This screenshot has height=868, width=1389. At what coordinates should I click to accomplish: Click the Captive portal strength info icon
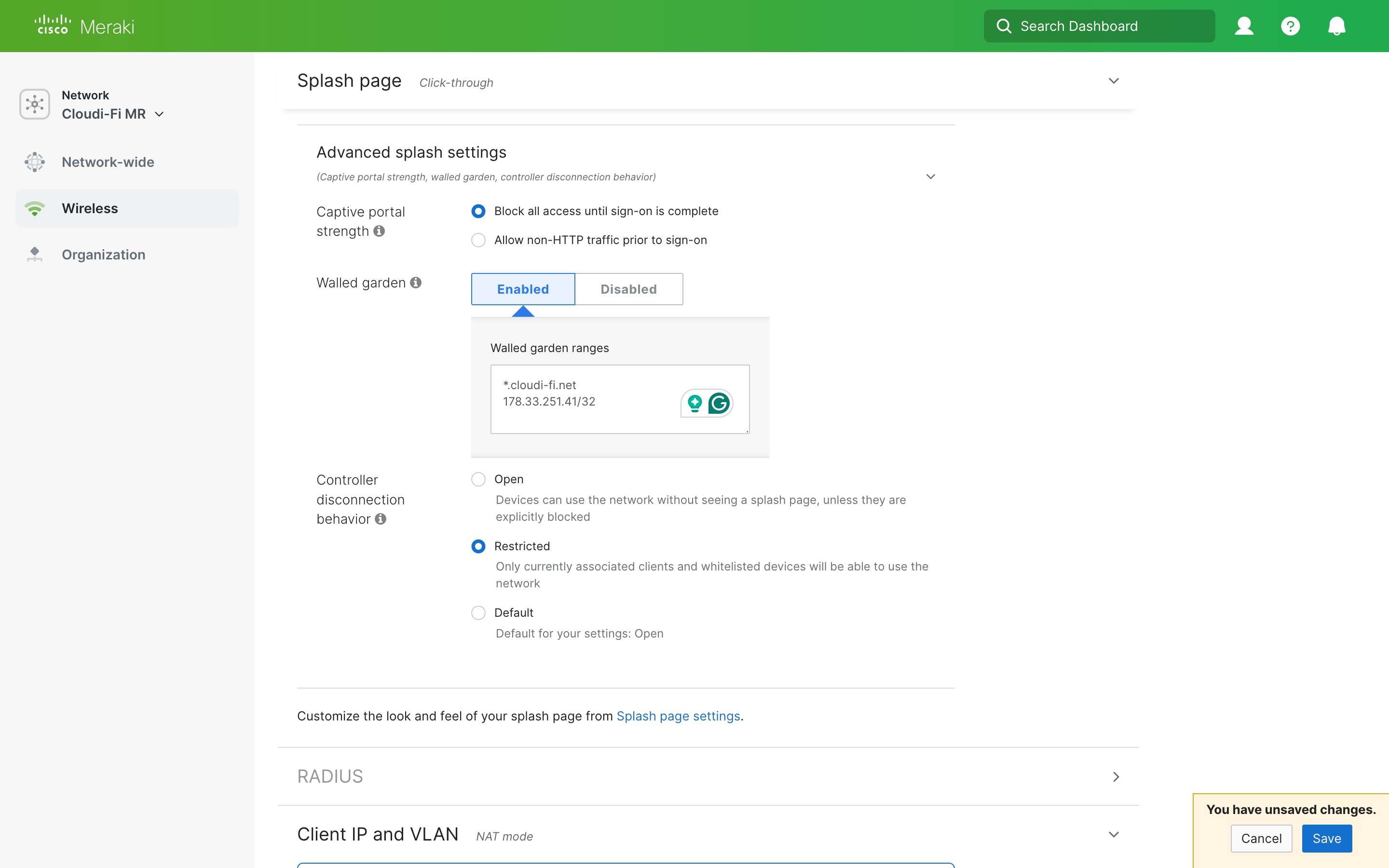(x=379, y=231)
